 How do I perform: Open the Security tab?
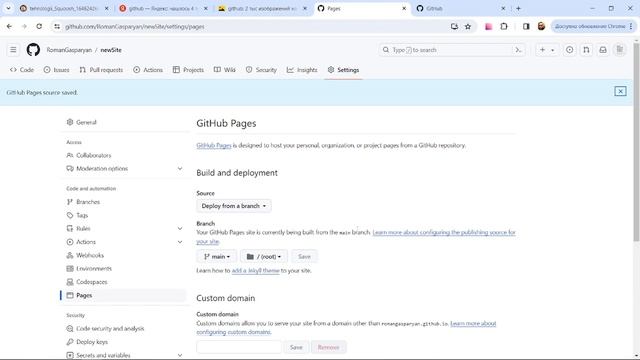[261, 70]
